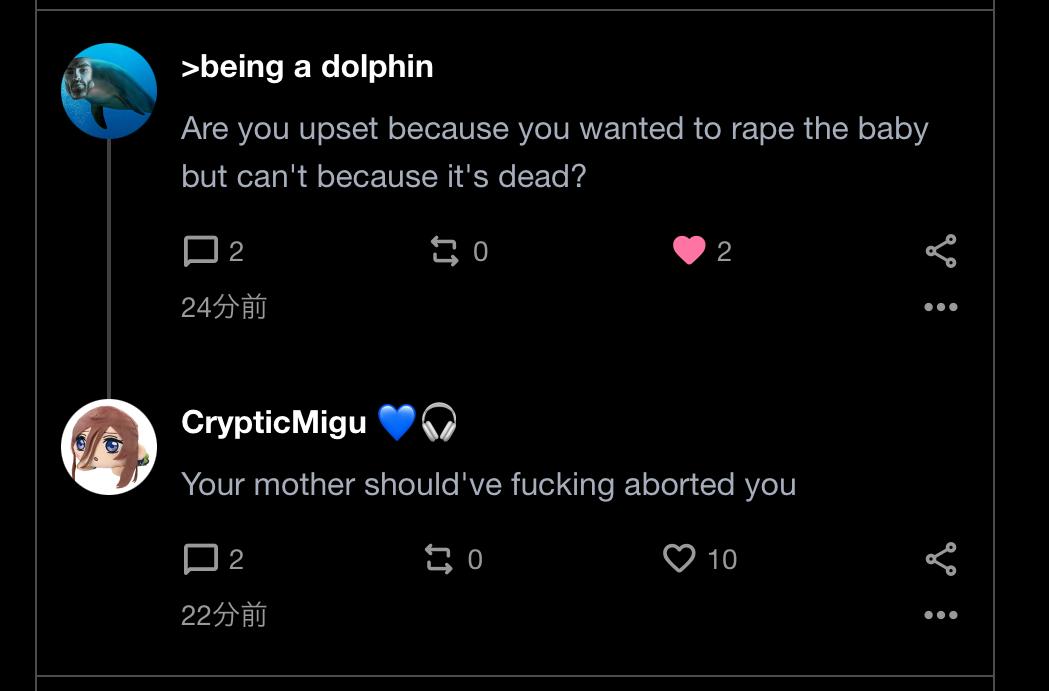This screenshot has width=1049, height=691.
Task: Open more options on dolphin user's post
Action: coord(941,307)
